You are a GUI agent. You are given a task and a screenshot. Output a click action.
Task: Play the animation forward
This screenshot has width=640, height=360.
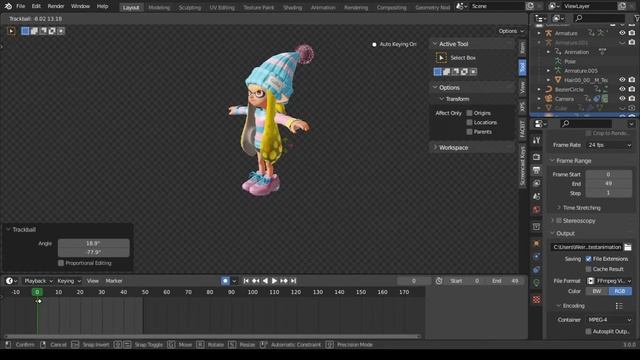274,281
